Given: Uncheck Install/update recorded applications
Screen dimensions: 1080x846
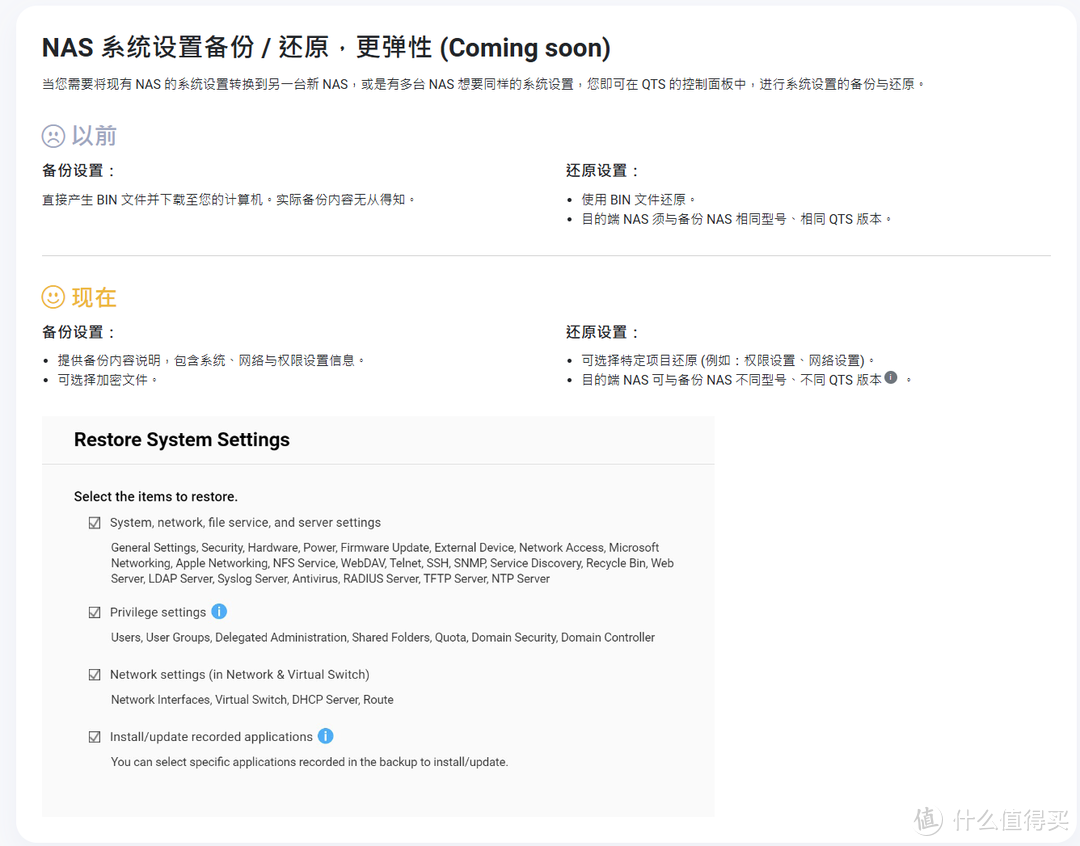Looking at the screenshot, I should click(95, 736).
